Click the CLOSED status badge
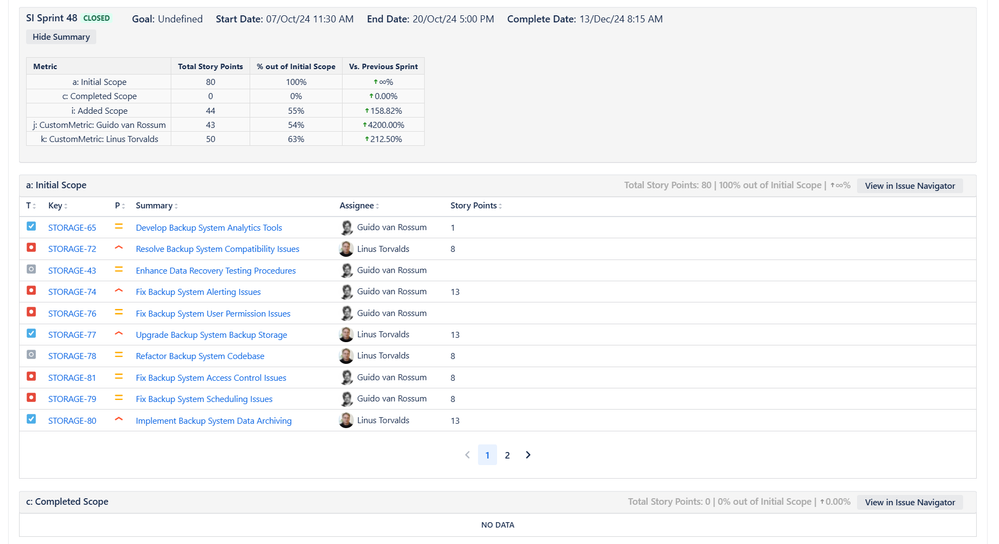This screenshot has width=999, height=544. (x=97, y=18)
